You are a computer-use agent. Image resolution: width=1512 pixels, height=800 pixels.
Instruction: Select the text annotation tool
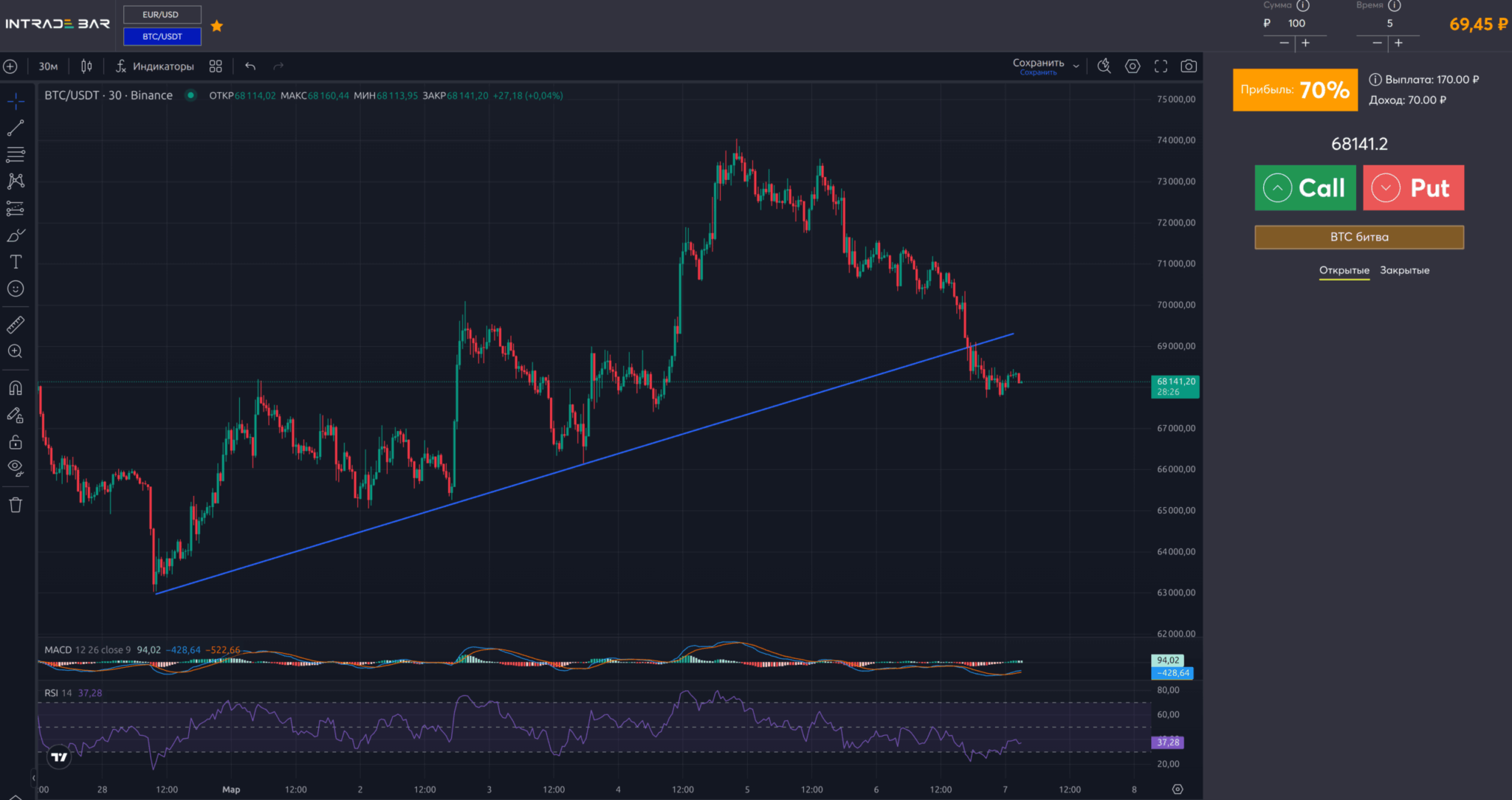pyautogui.click(x=16, y=262)
